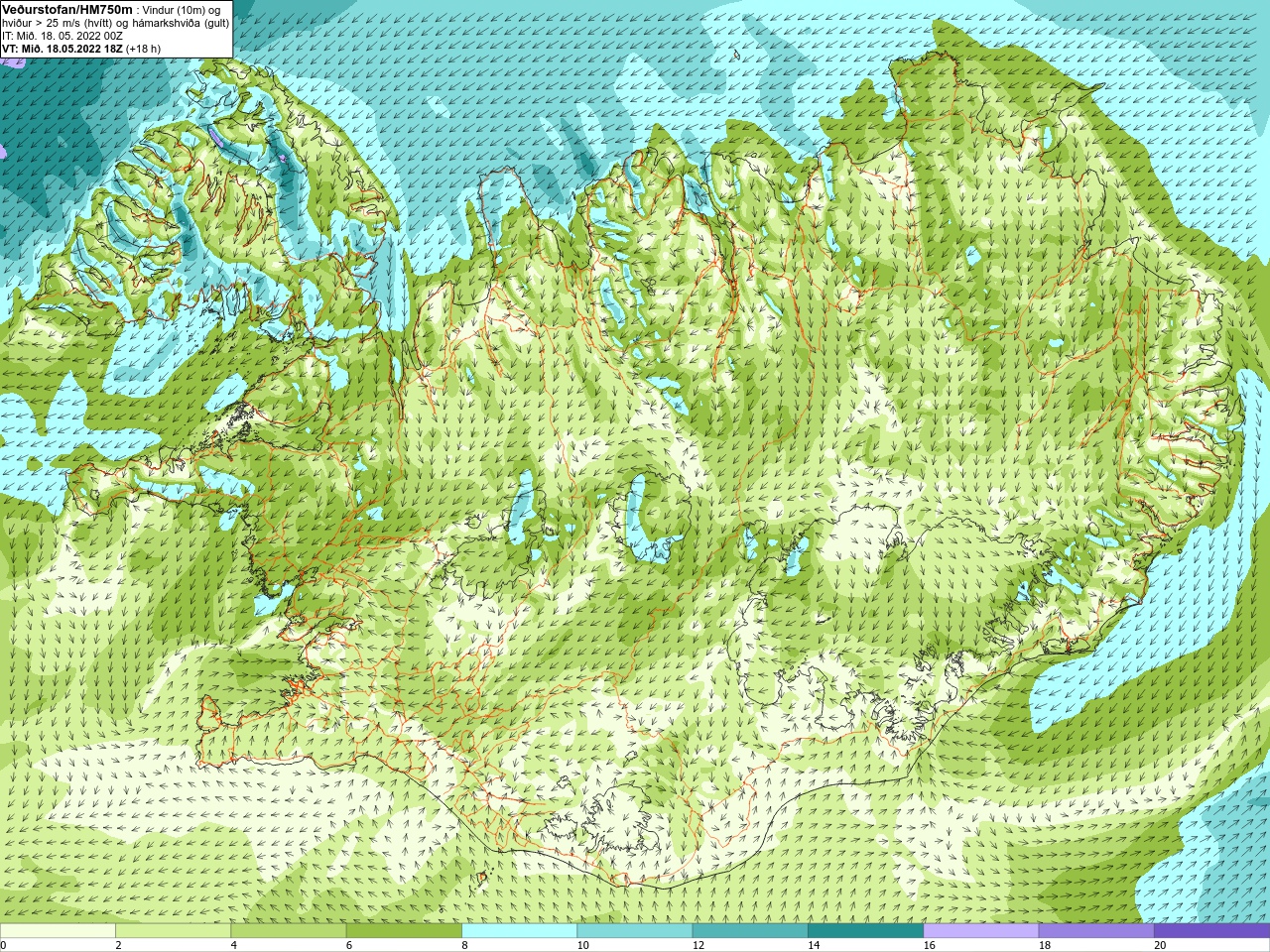Click the legend scale label '18'
Viewport: 1270px width, 952px height.
tap(1045, 945)
